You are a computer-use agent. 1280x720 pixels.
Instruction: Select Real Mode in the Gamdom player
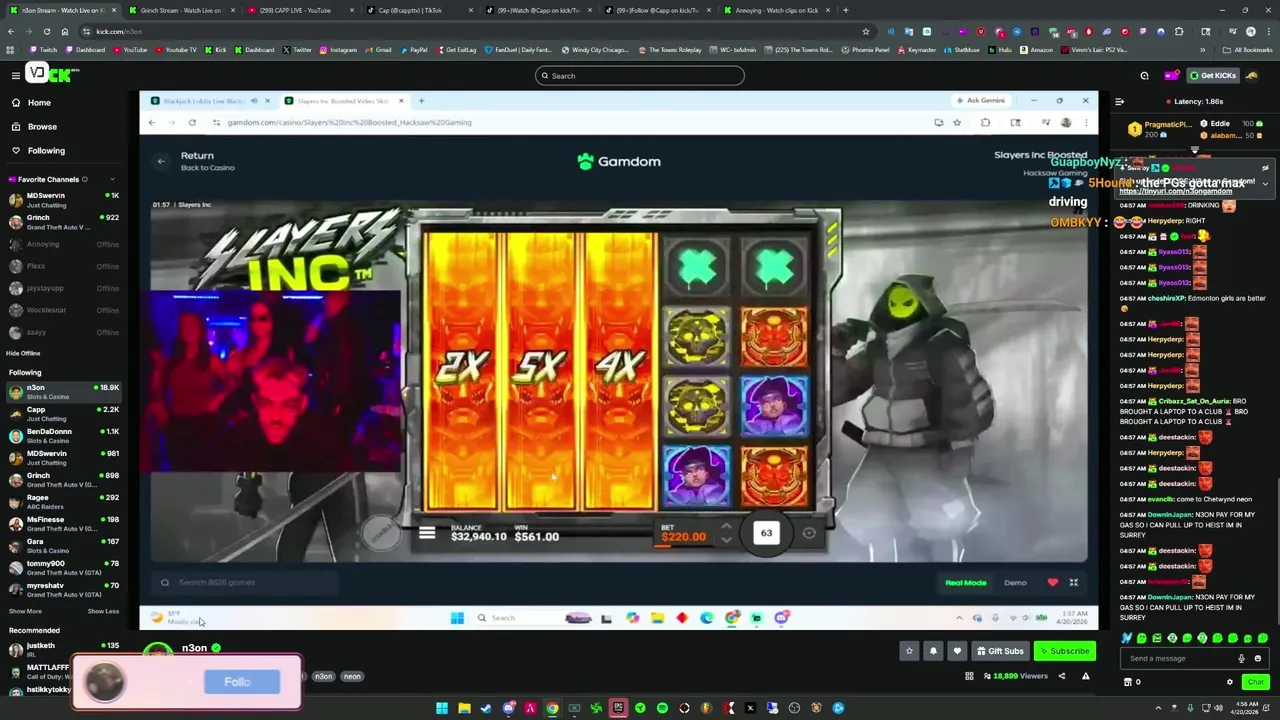(966, 583)
